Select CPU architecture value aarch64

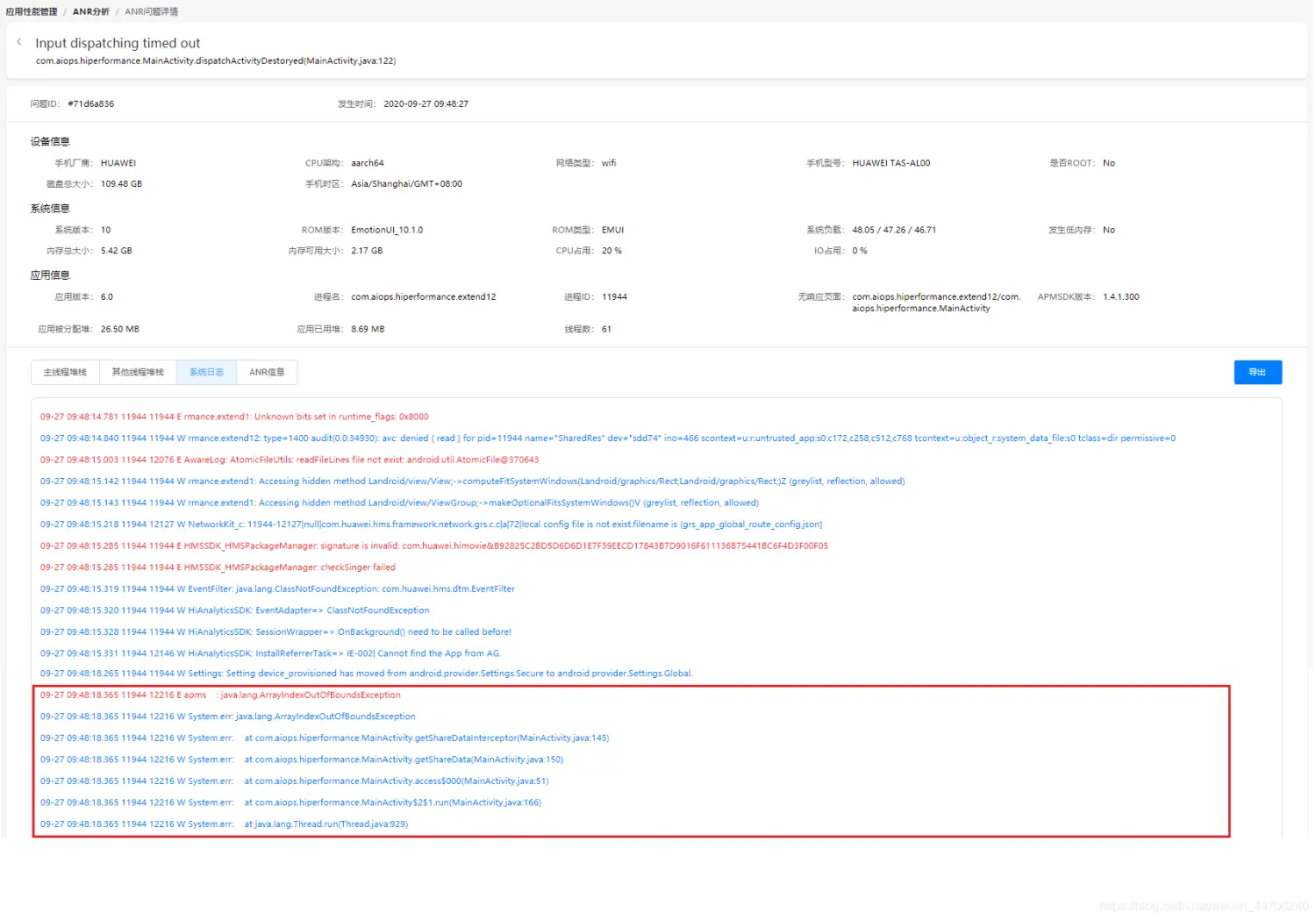pyautogui.click(x=368, y=163)
